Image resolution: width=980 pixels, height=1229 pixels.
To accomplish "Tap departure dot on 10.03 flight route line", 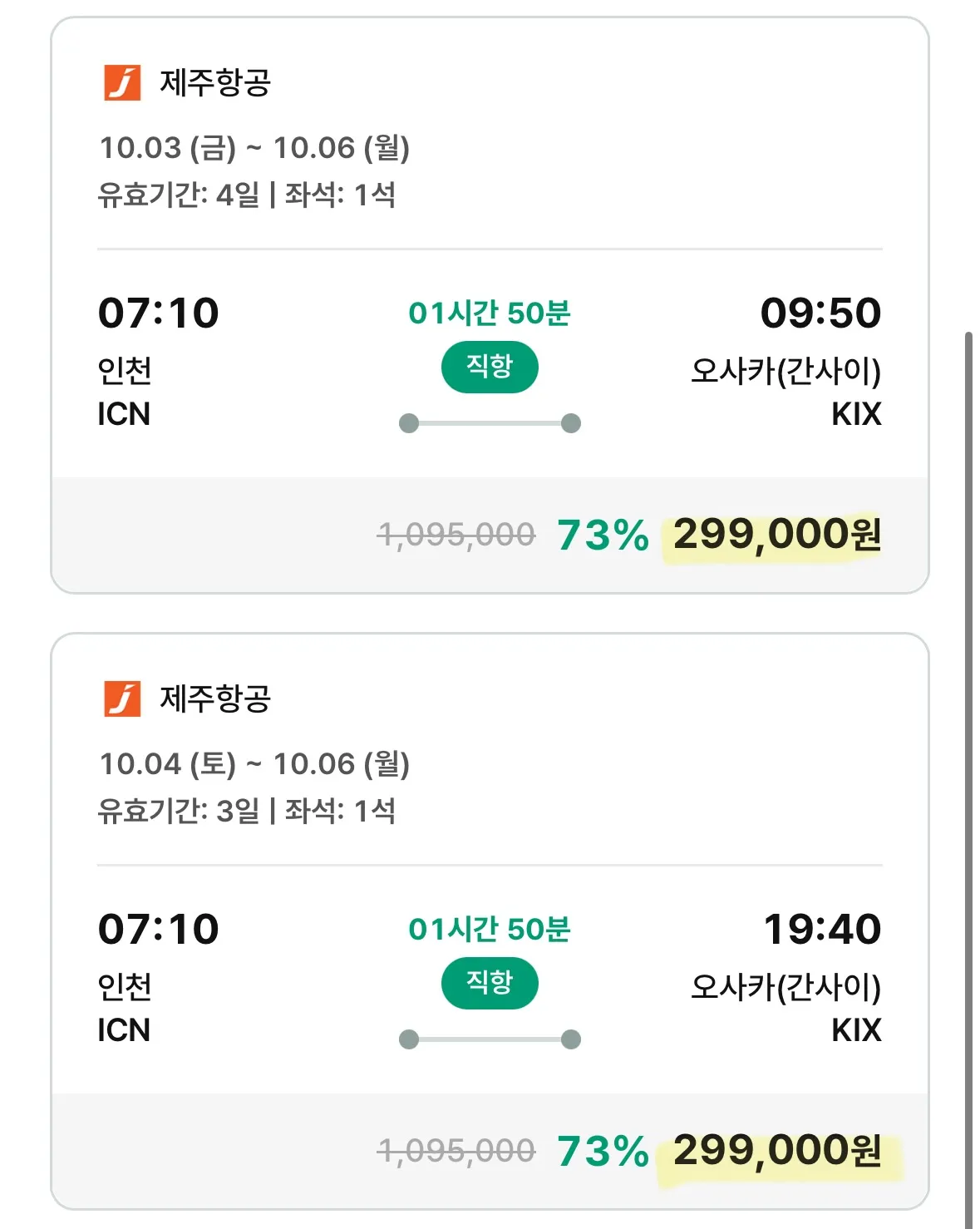I will coord(409,423).
